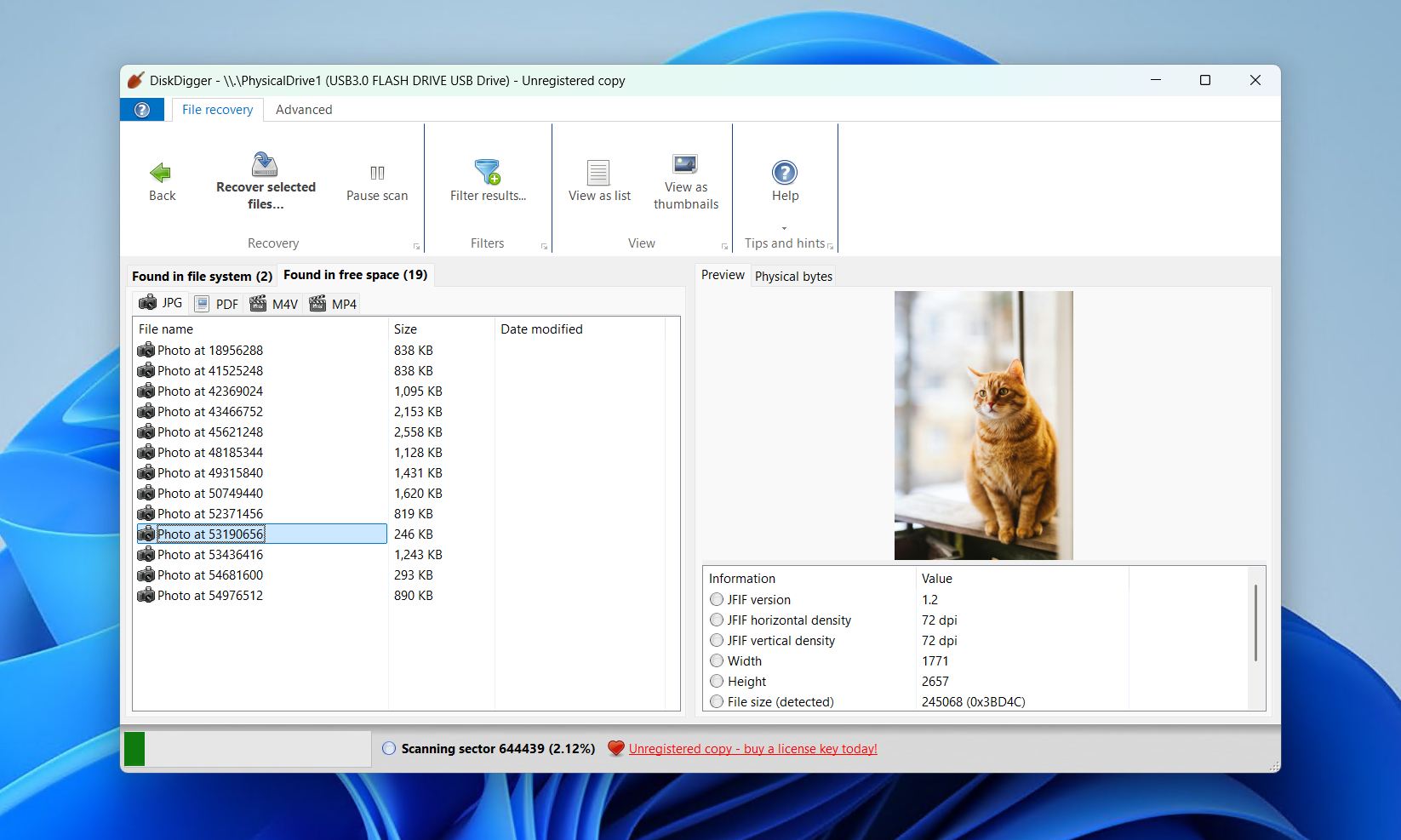Pause the ongoing scan
1401x840 pixels.
coord(376,179)
